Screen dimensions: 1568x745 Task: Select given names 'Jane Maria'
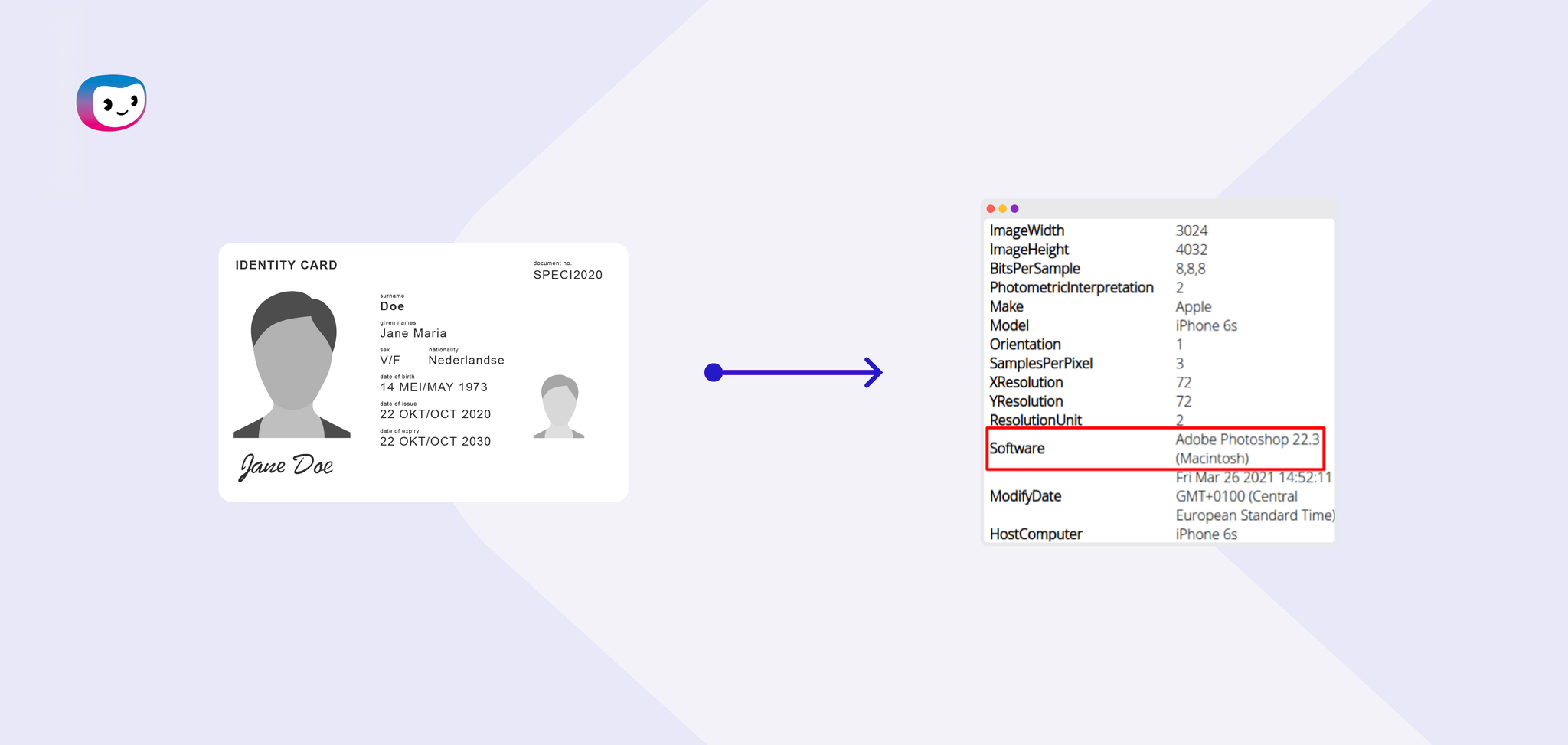[413, 333]
